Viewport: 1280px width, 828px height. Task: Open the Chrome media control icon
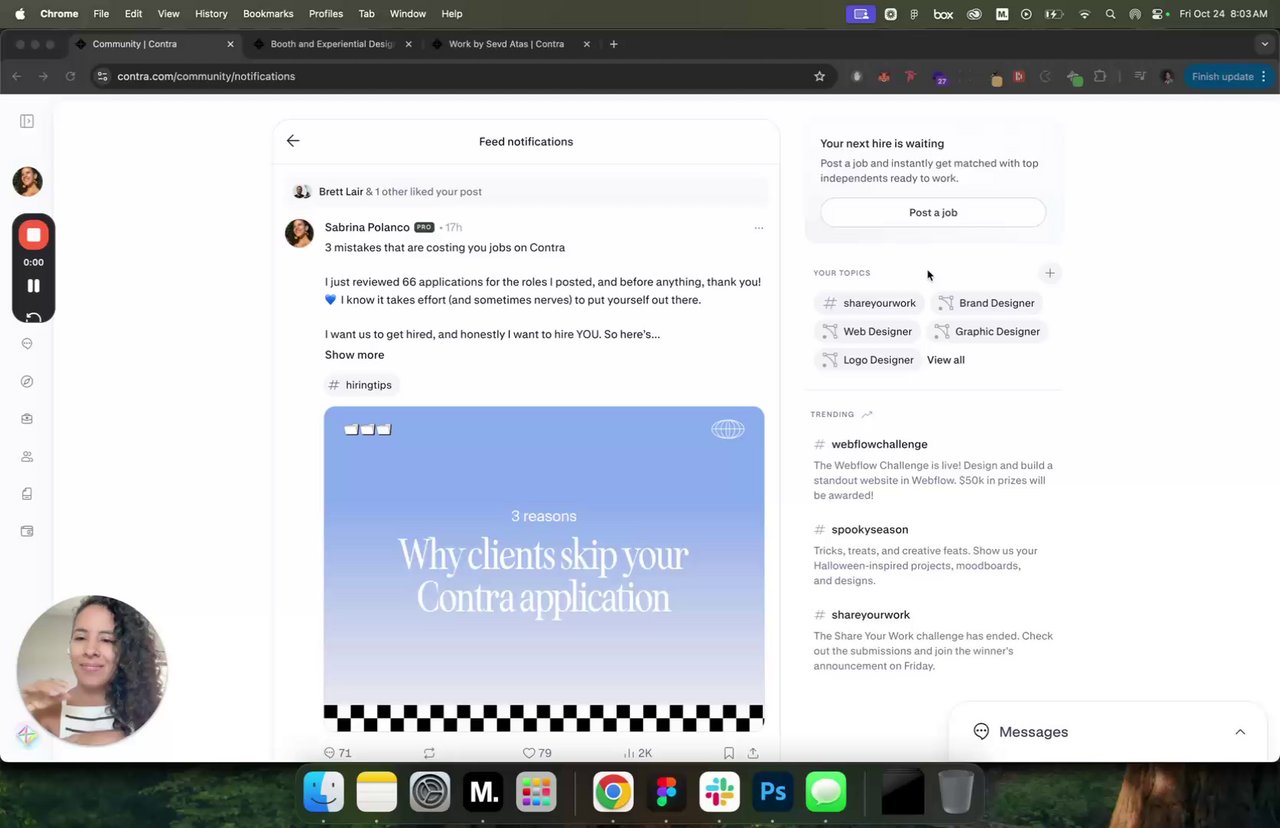click(x=1140, y=76)
